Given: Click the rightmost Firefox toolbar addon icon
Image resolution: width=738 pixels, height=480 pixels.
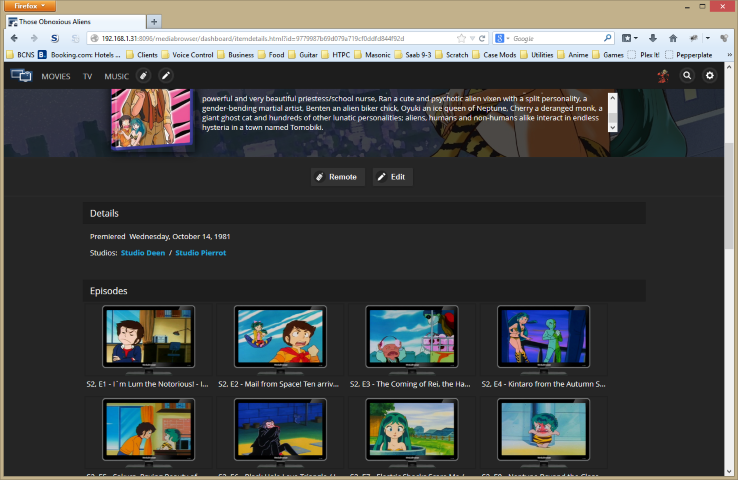Looking at the screenshot, I should (724, 38).
